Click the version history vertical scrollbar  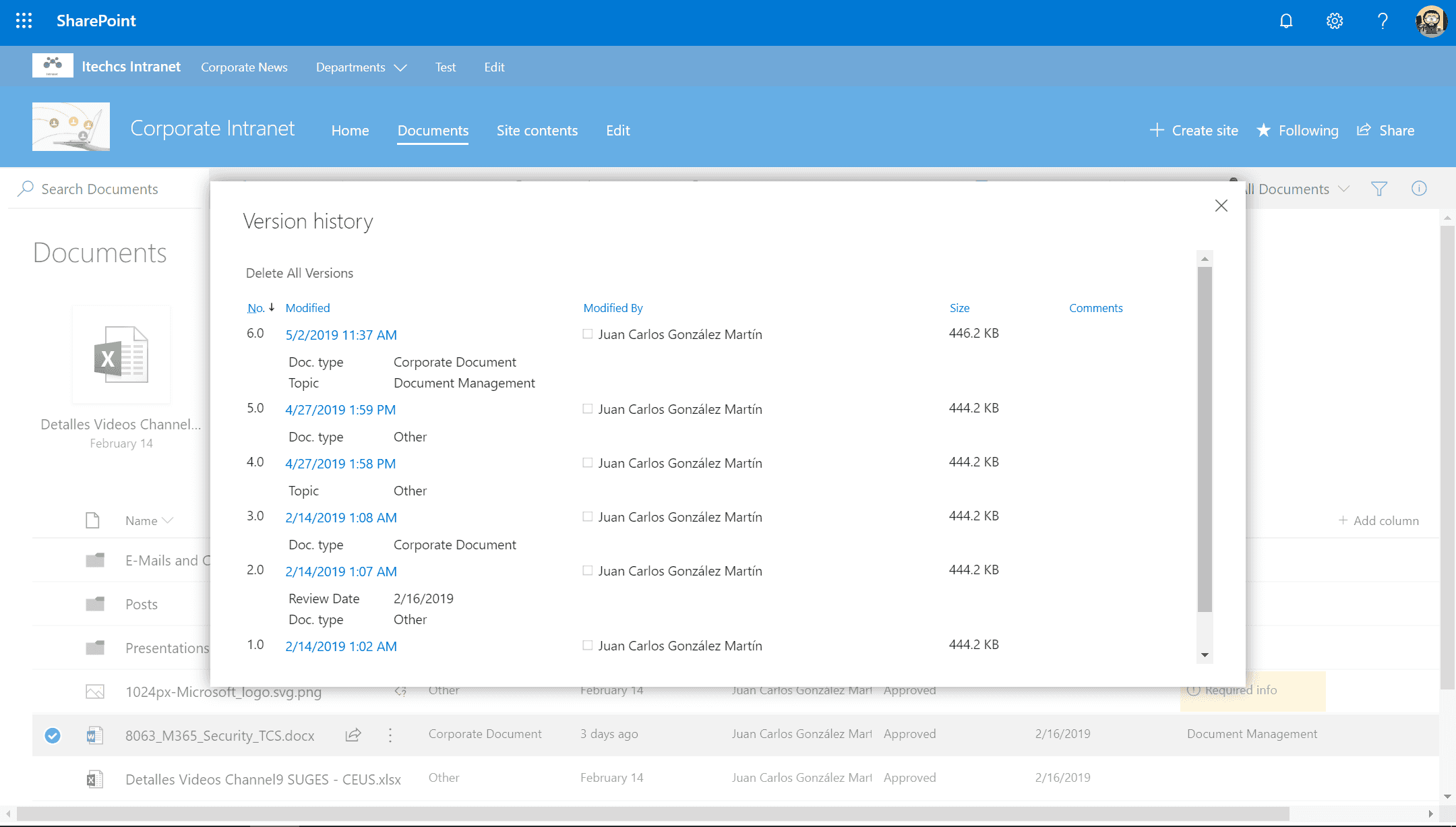pos(1205,439)
